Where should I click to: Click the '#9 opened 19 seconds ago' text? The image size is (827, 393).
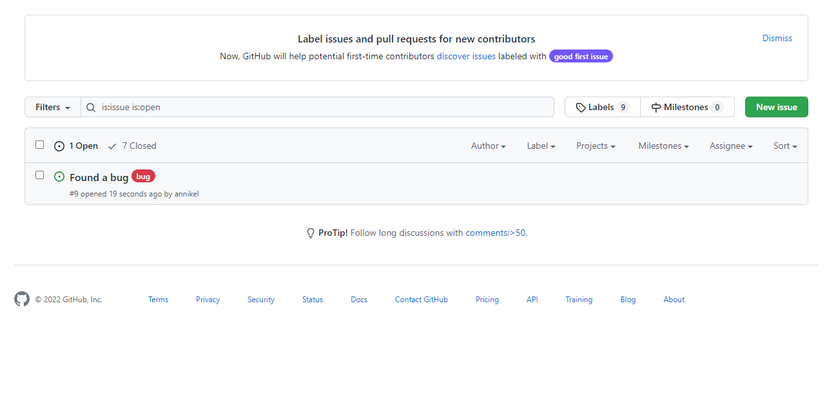point(116,194)
